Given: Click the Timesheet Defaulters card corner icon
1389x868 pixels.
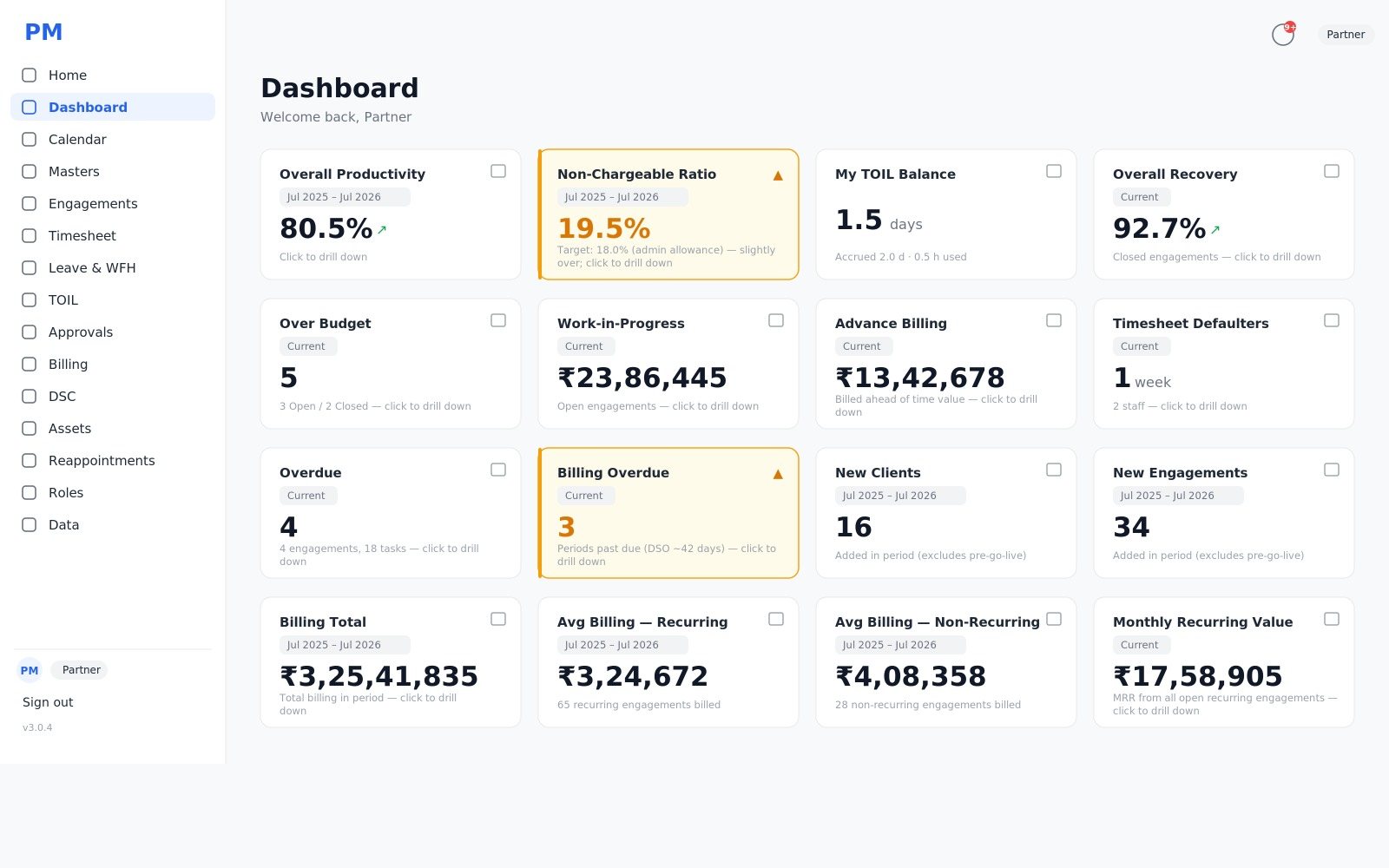Looking at the screenshot, I should [1332, 320].
